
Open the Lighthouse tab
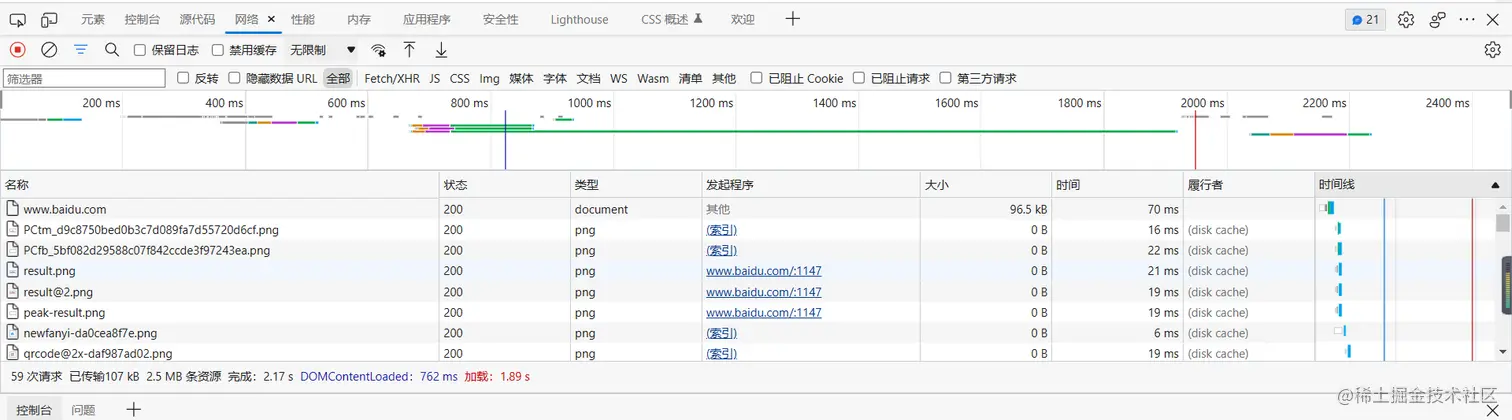pyautogui.click(x=579, y=19)
